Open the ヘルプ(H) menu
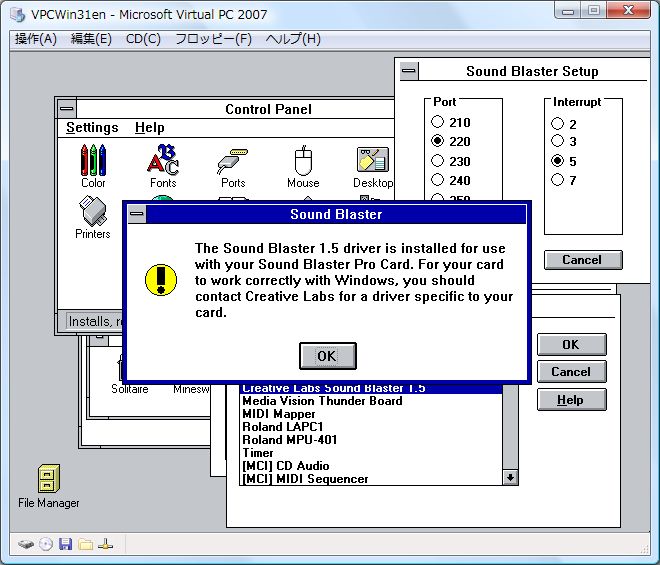The width and height of the screenshot is (660, 565). tap(293, 39)
